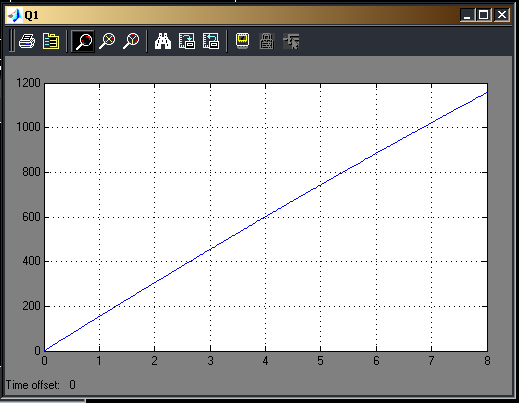Restore saved axes settings icon
The width and height of the screenshot is (519, 403).
pyautogui.click(x=211, y=41)
